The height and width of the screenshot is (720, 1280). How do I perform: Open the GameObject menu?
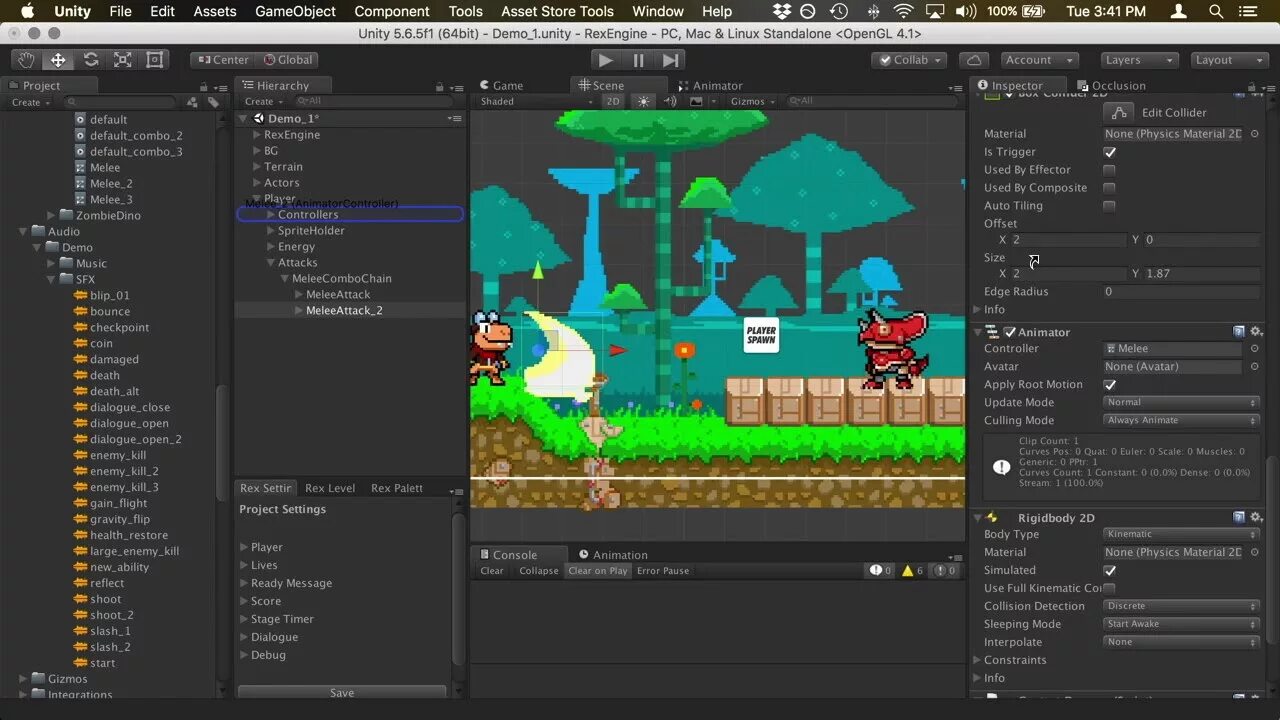tap(295, 12)
